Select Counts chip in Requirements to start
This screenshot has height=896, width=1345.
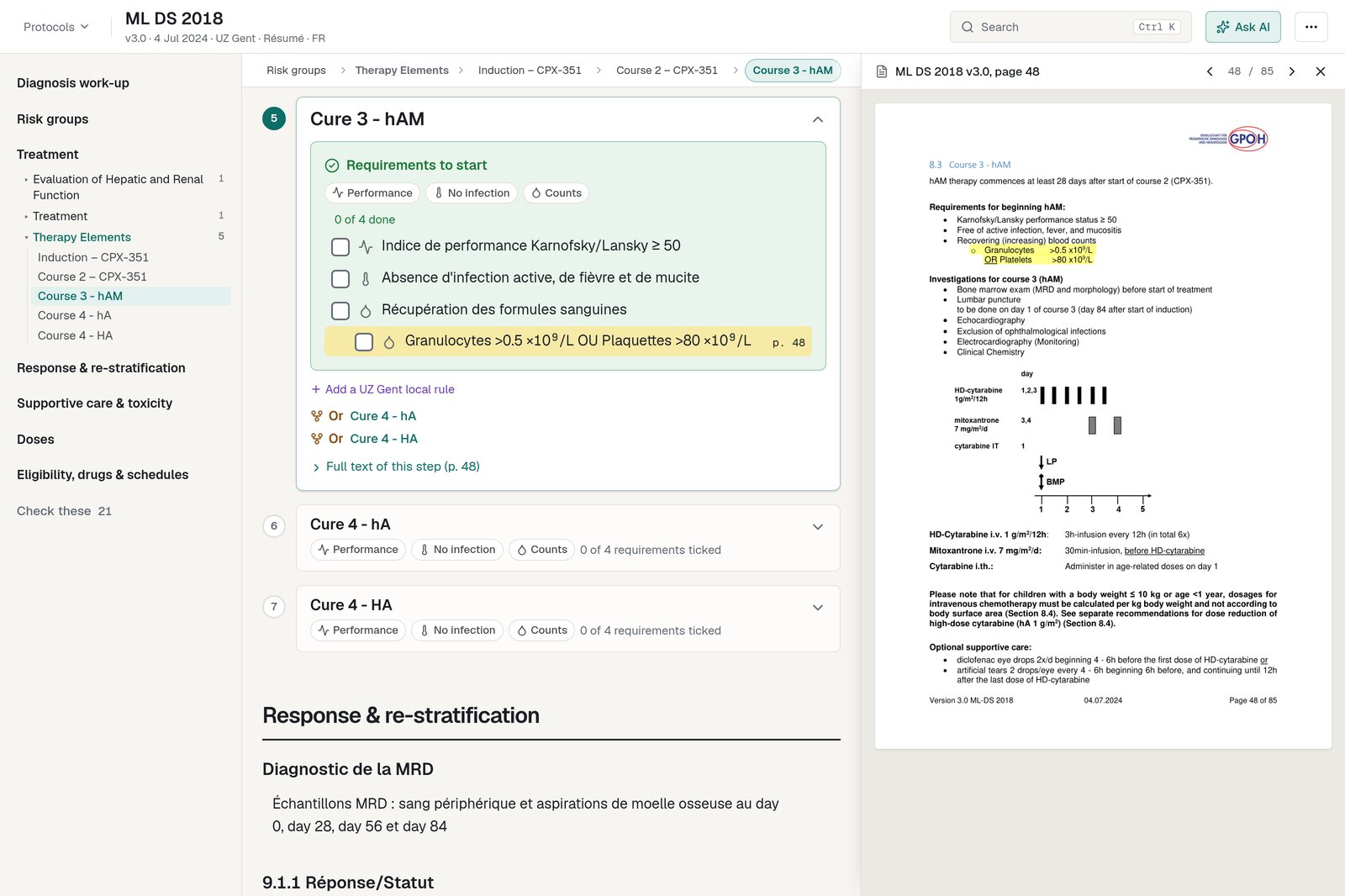pos(556,192)
